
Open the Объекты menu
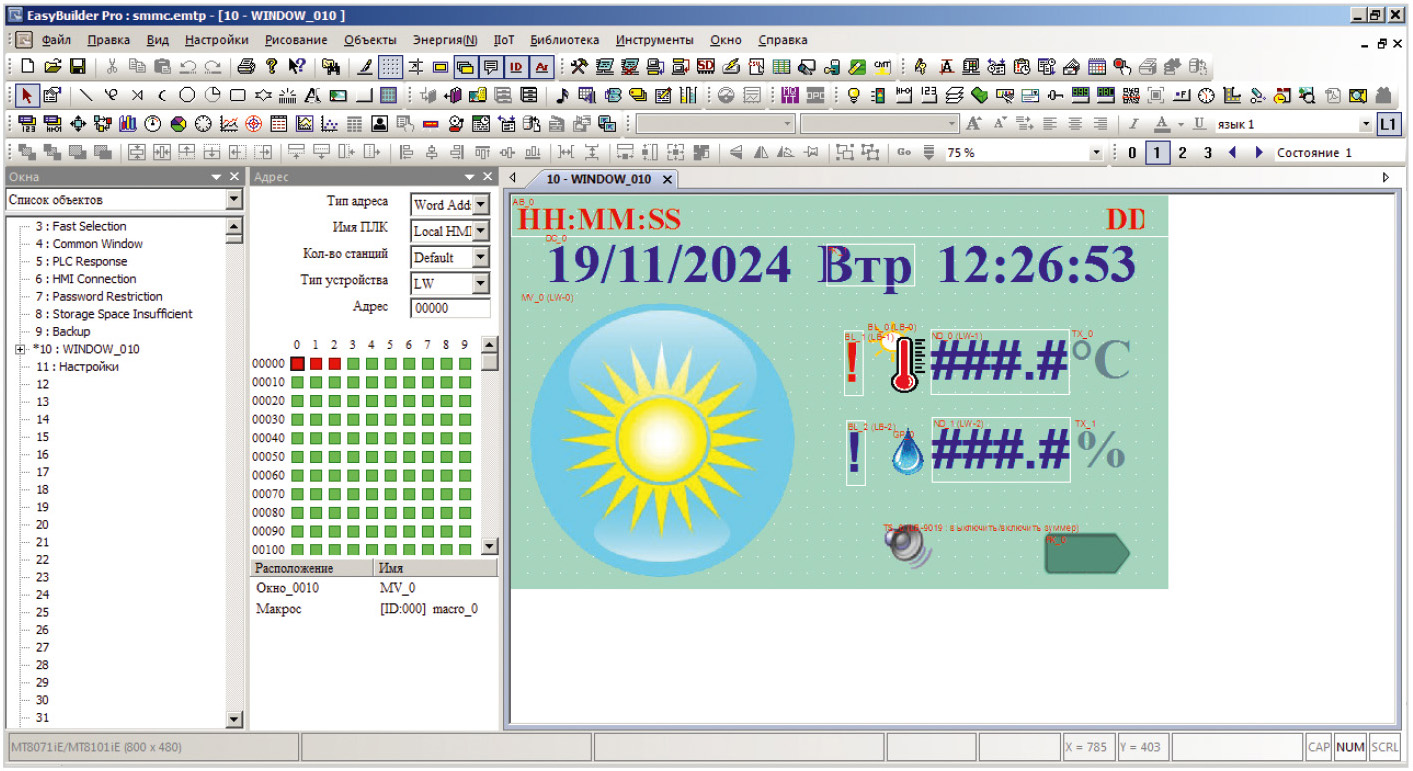[369, 40]
